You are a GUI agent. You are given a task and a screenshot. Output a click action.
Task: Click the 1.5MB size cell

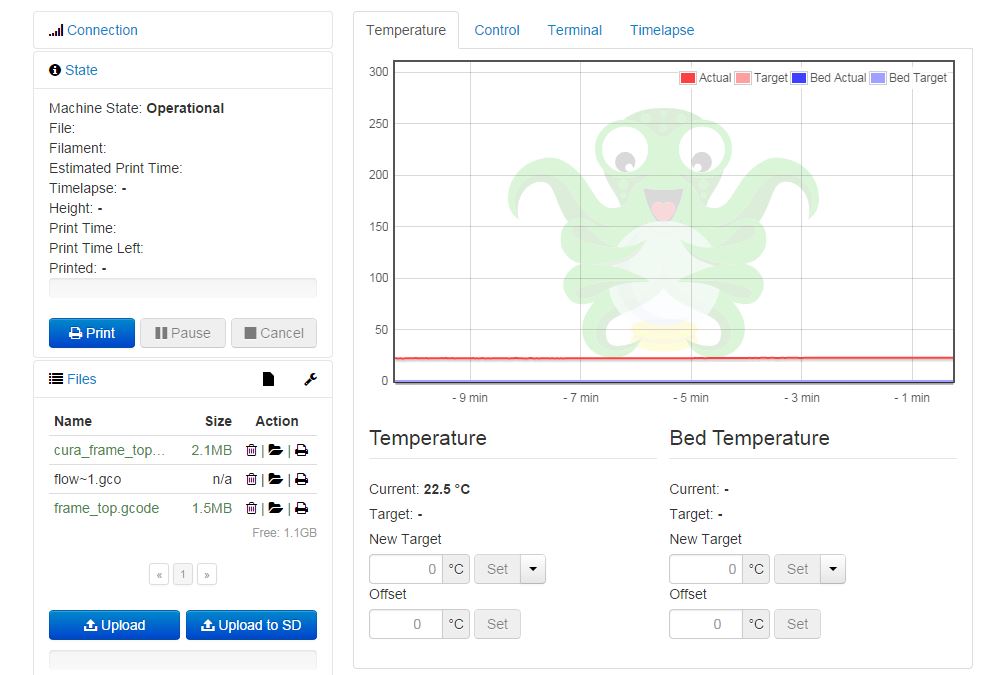pos(212,508)
